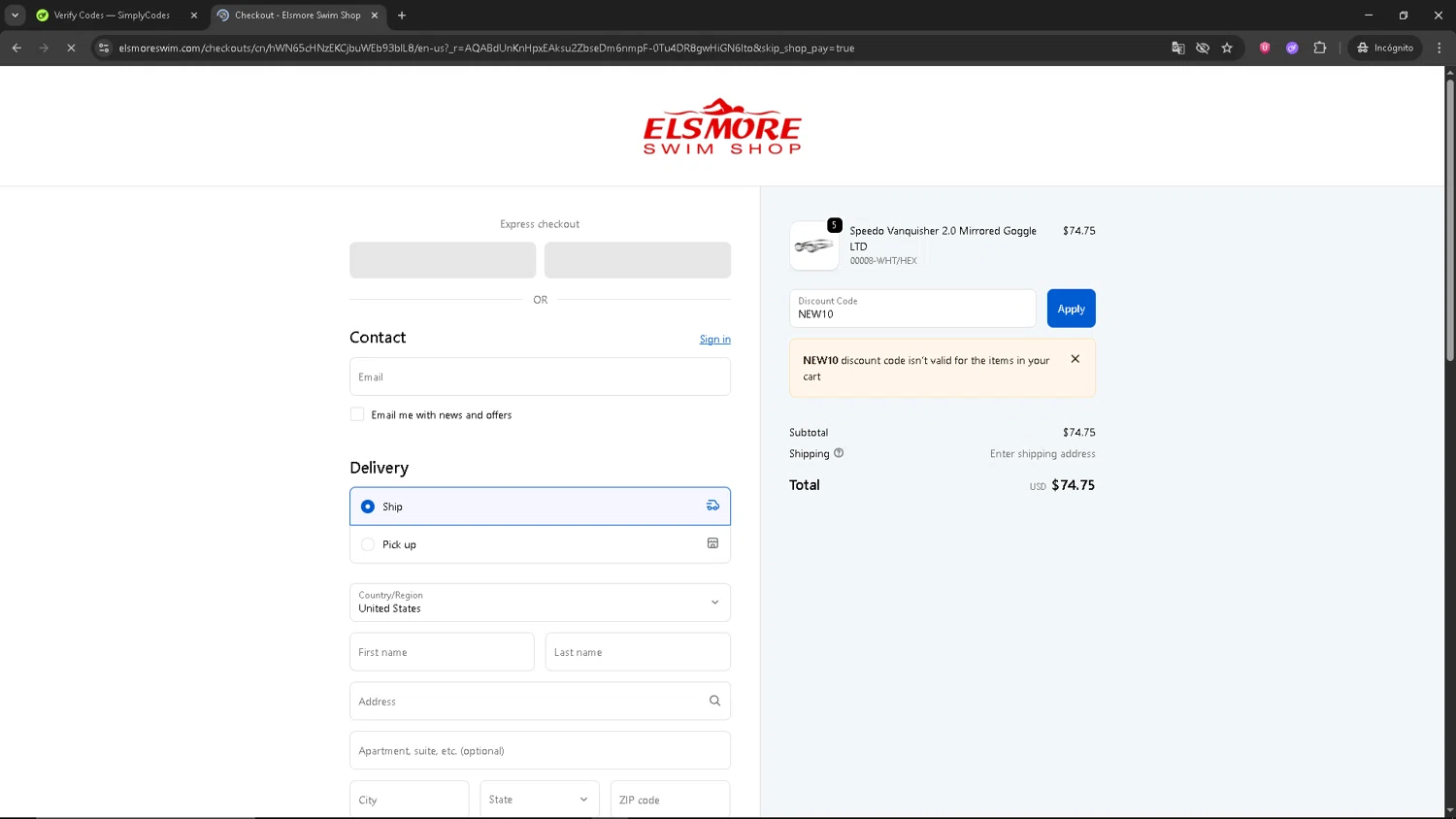Close the Verify Codes — SimplyCodes tab
Screen dimensions: 1456x819
coord(194,16)
